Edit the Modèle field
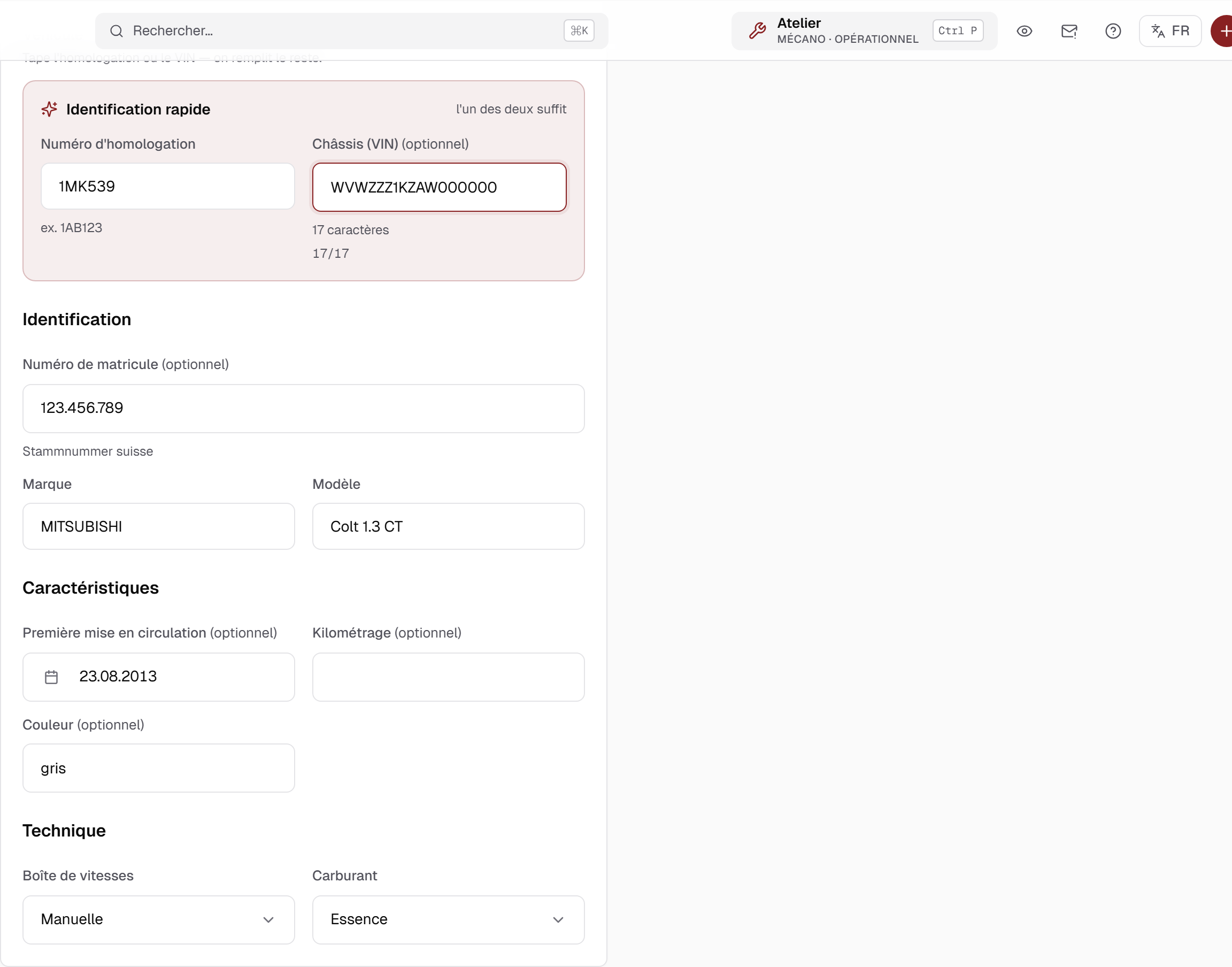The image size is (1232, 967). click(448, 526)
